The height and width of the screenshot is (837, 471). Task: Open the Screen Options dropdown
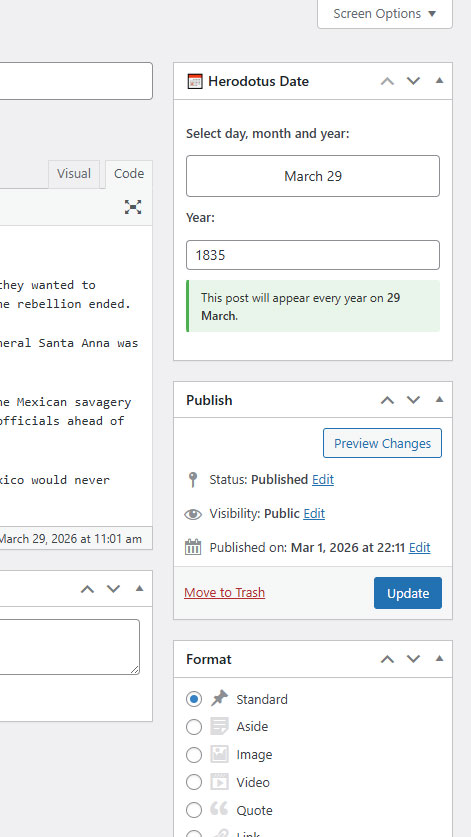click(x=385, y=14)
